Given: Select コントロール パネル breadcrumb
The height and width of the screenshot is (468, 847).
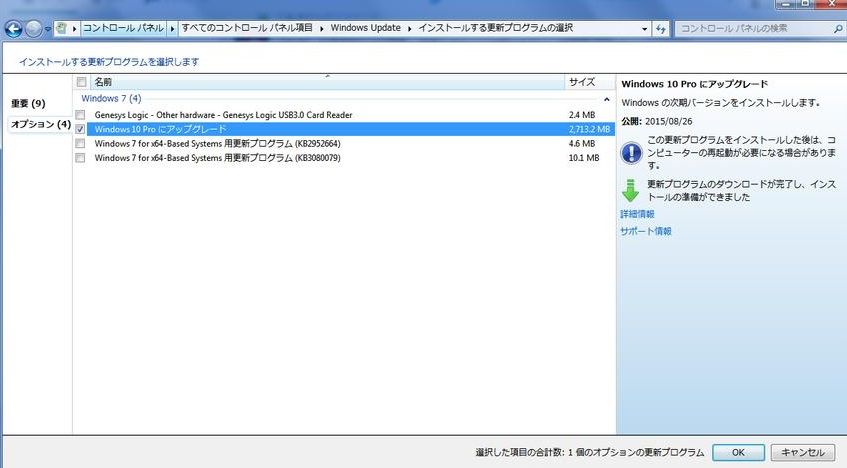Looking at the screenshot, I should pyautogui.click(x=123, y=28).
